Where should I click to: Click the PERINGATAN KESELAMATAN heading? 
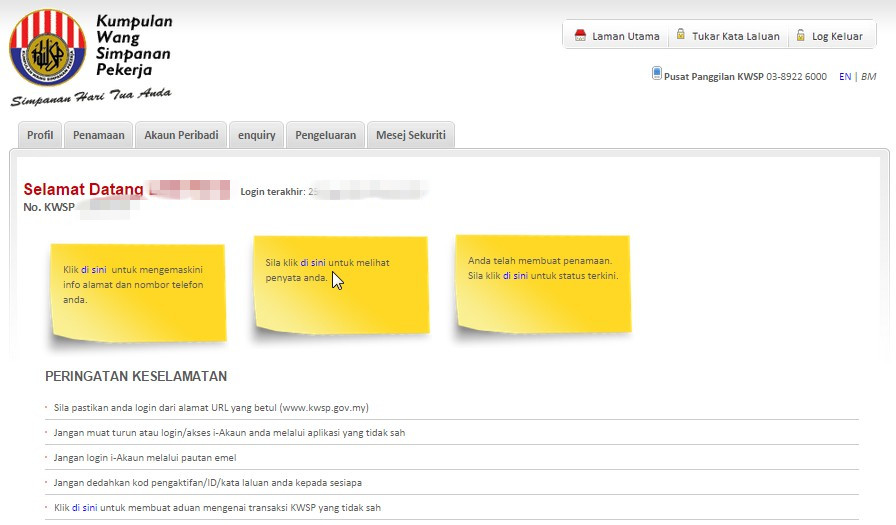click(x=136, y=376)
